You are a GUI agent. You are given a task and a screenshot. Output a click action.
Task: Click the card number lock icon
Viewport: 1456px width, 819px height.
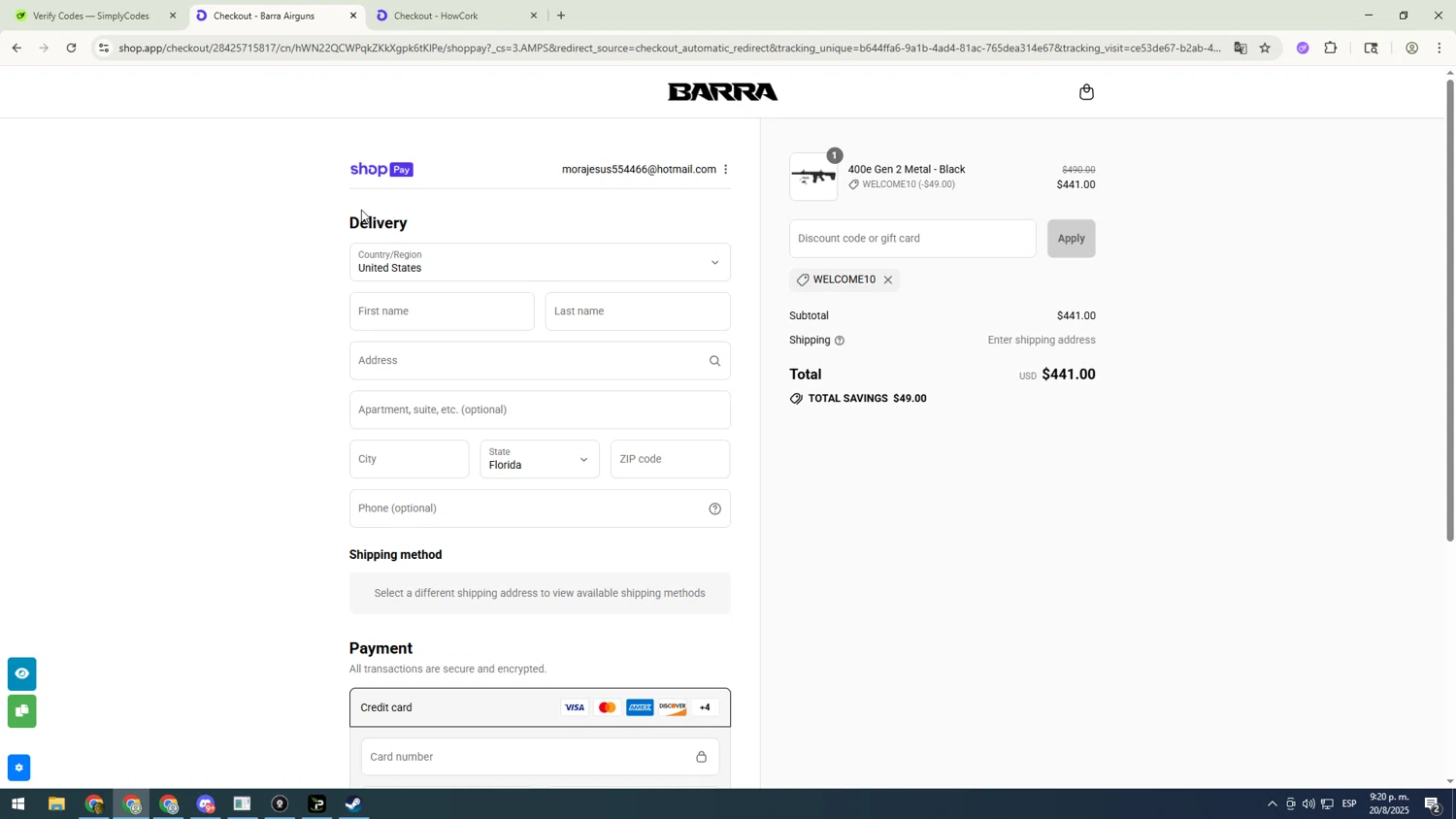point(701,757)
